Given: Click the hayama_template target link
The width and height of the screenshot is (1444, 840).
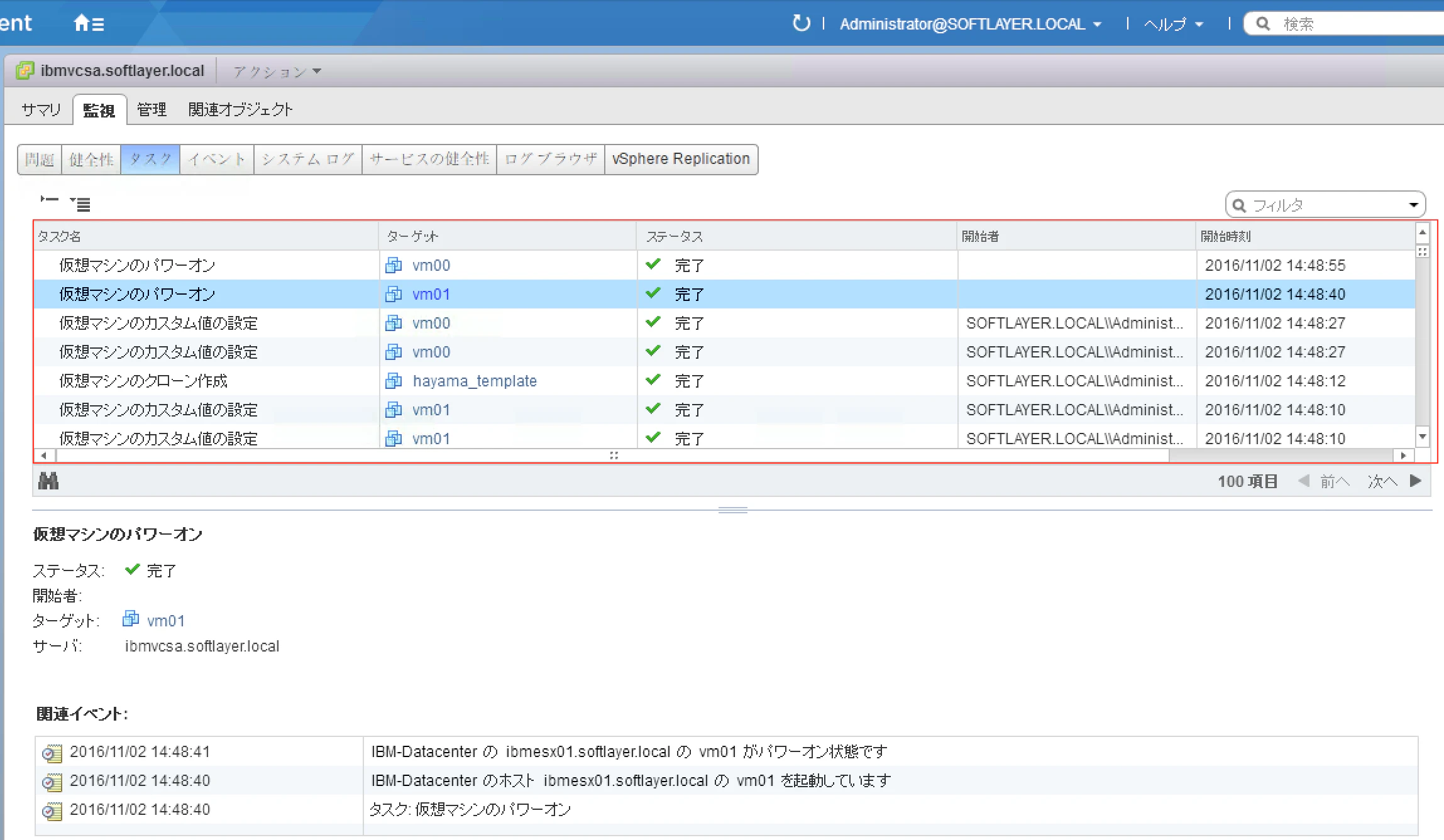Looking at the screenshot, I should (x=475, y=381).
